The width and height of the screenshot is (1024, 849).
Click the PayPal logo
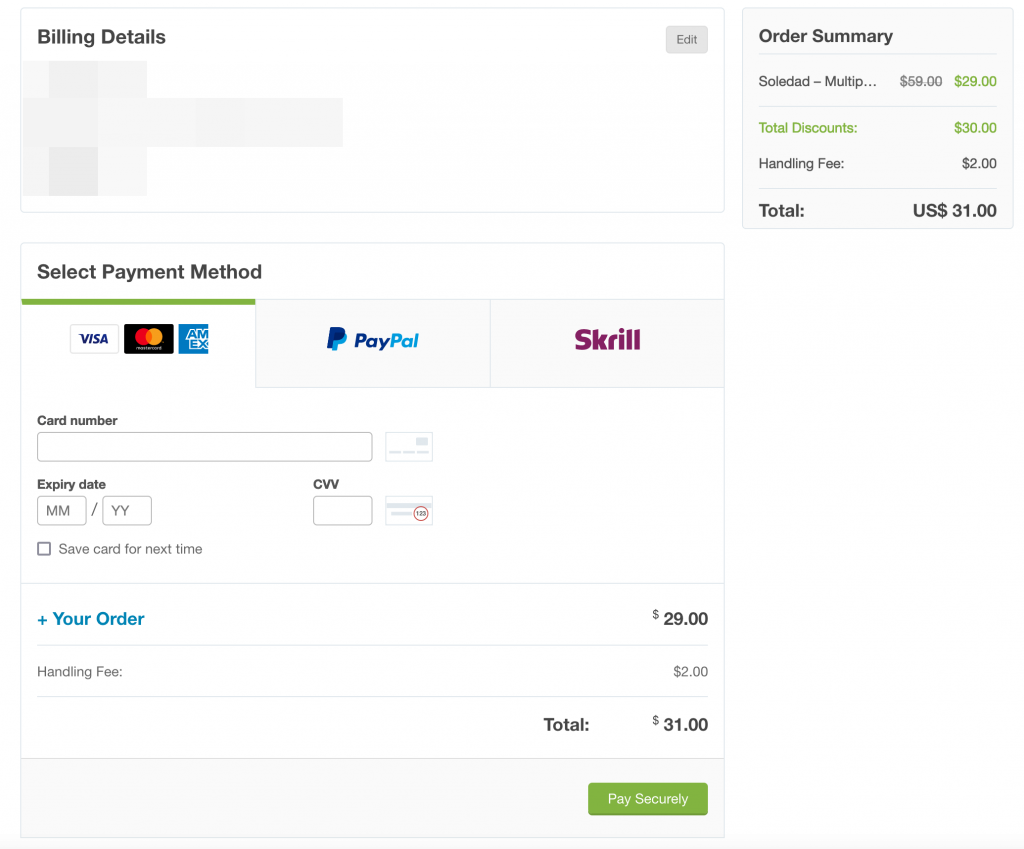[373, 340]
